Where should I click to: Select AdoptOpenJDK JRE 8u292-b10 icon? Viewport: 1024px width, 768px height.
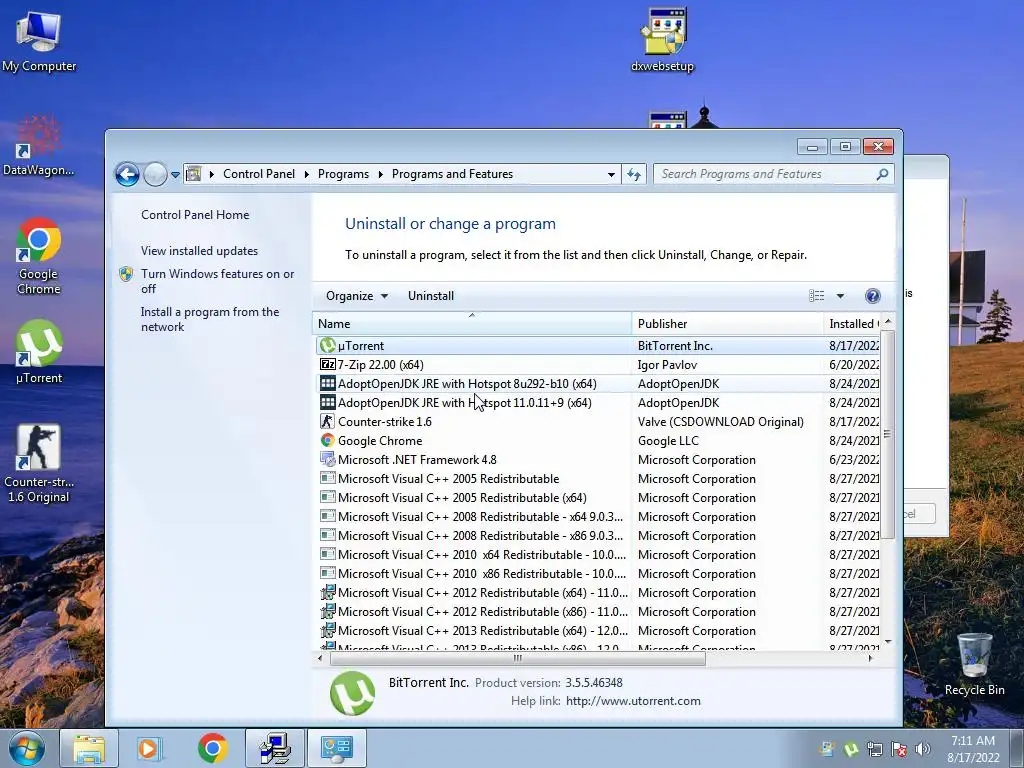tap(327, 383)
